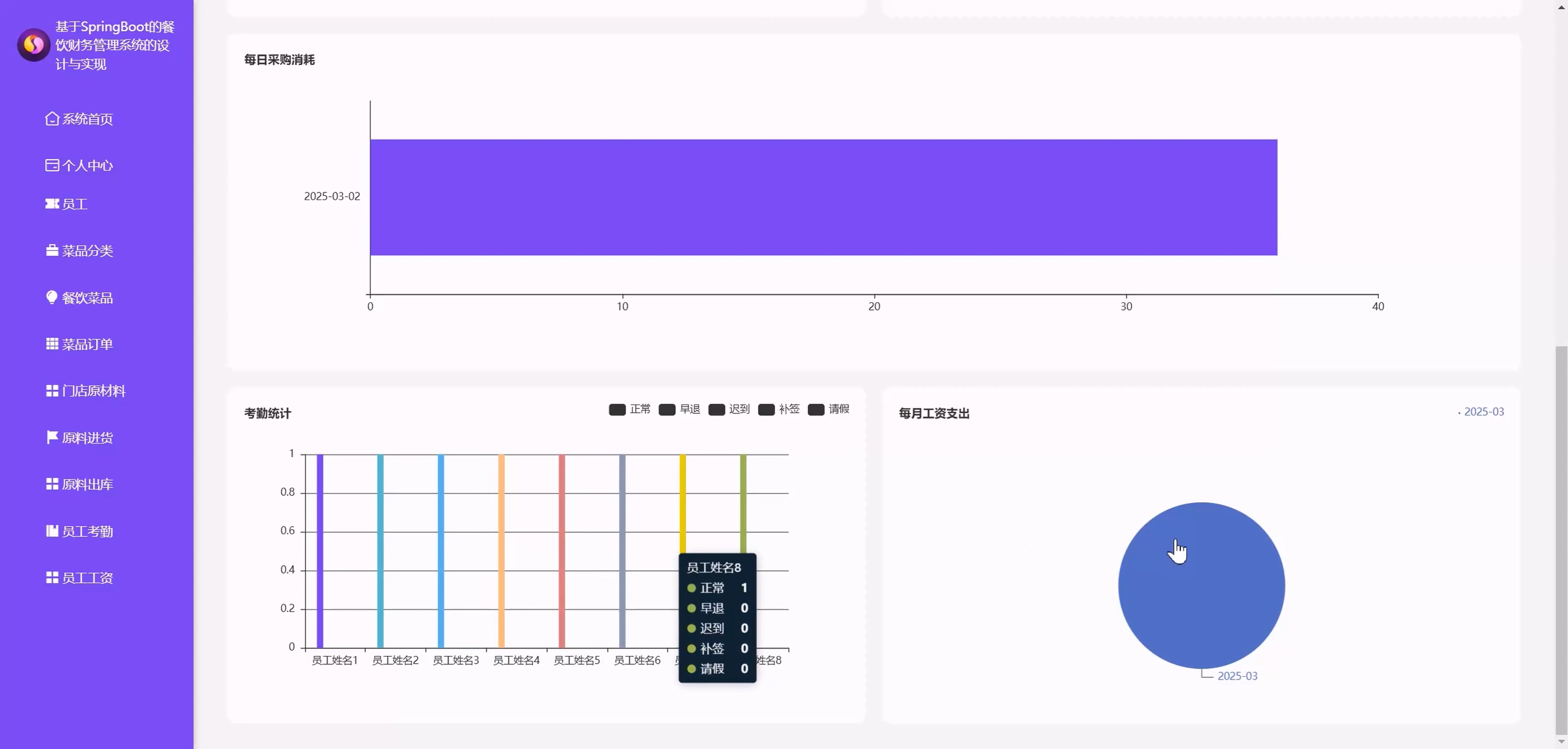Click the card icon beside 个人中心
Image resolution: width=1568 pixels, height=749 pixels.
(x=52, y=166)
